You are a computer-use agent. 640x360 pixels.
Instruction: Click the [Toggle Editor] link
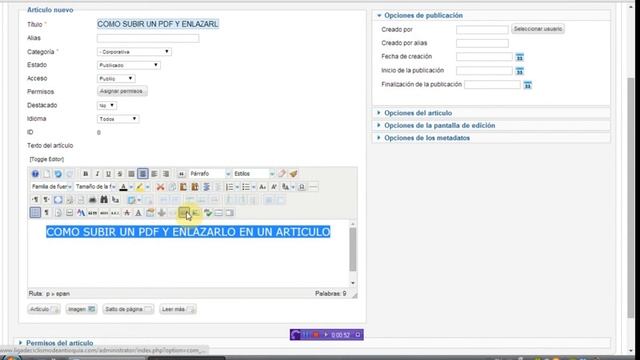coord(47,159)
